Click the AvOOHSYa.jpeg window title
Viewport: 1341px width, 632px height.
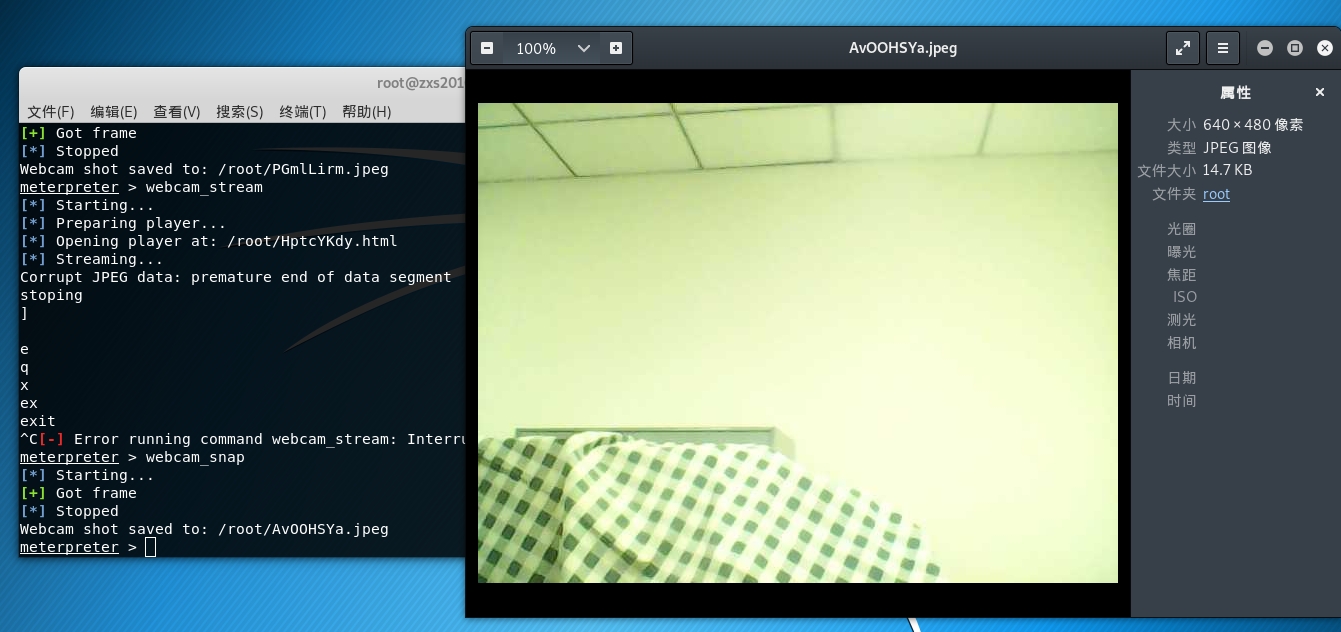coord(903,47)
